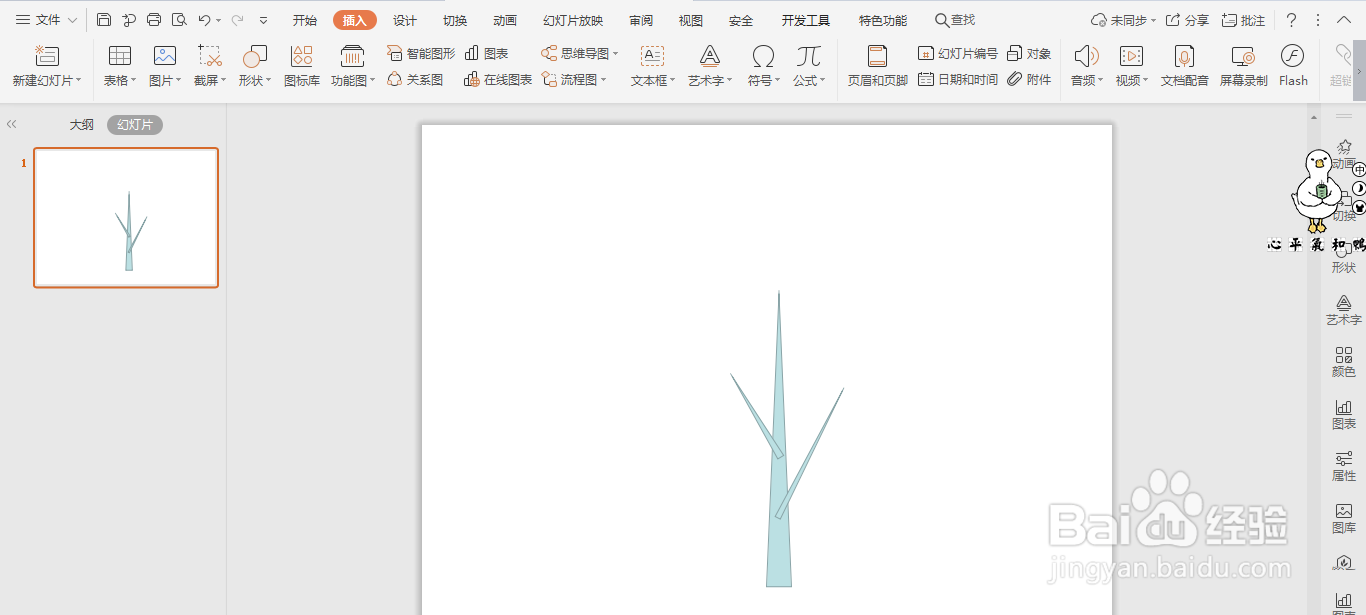Insert a picture using 图片 icon

tap(165, 56)
